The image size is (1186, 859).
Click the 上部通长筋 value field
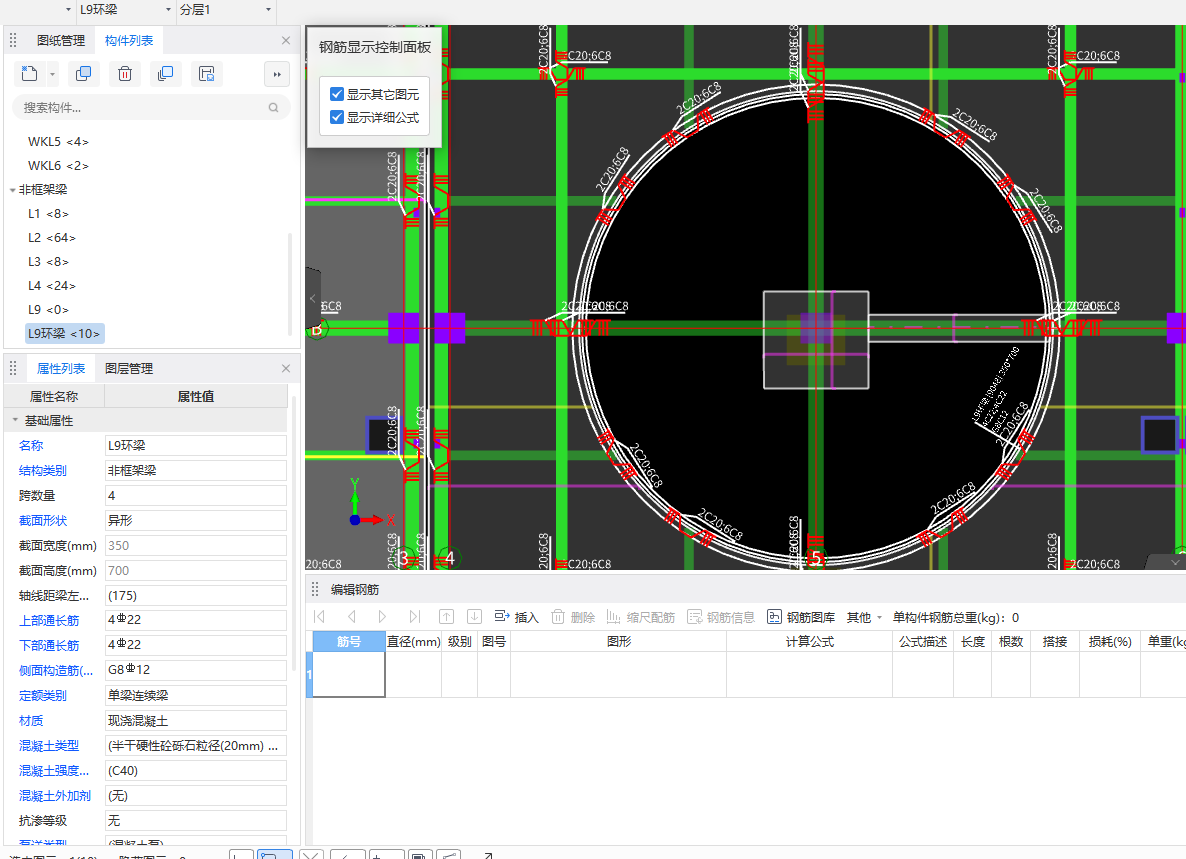coord(196,620)
